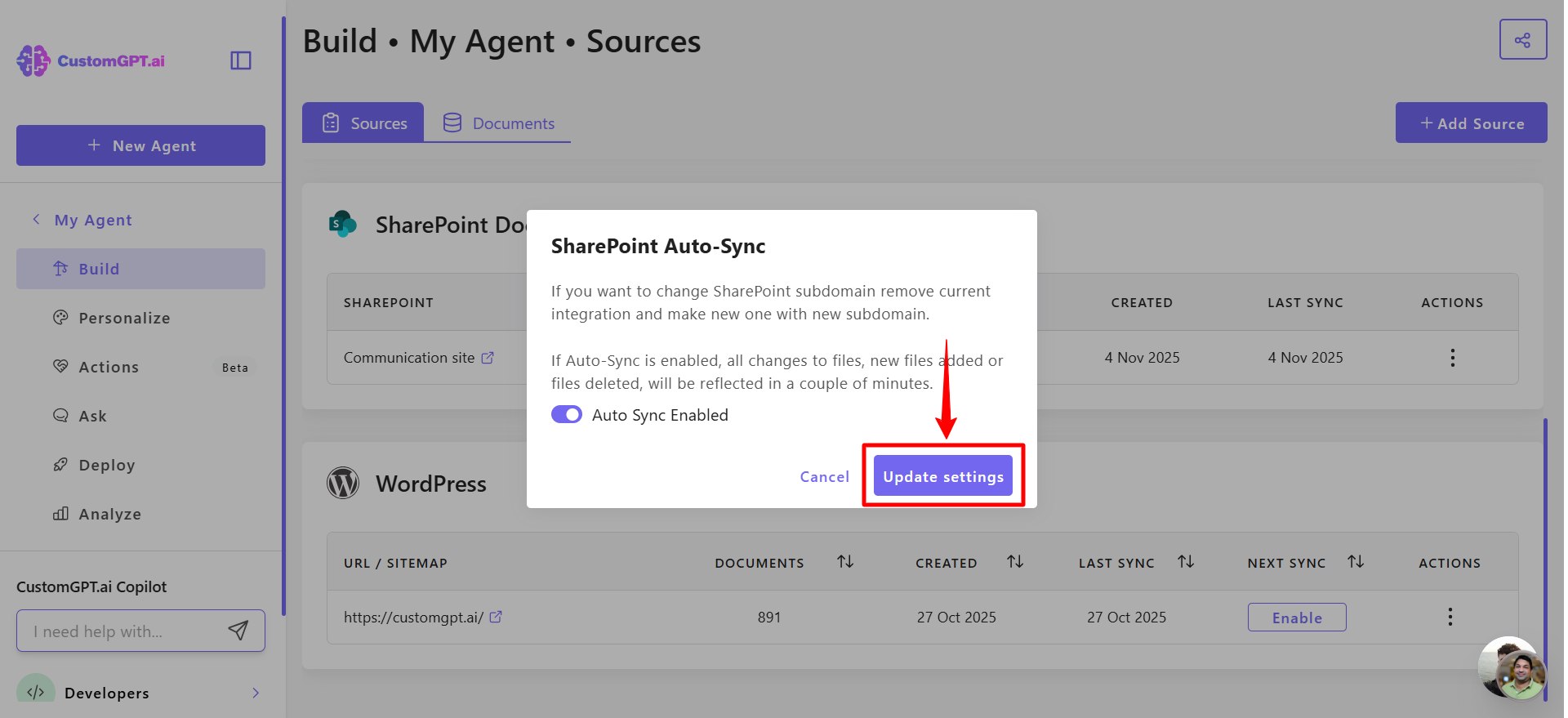
Task: Switch to Documents tab
Action: click(497, 123)
